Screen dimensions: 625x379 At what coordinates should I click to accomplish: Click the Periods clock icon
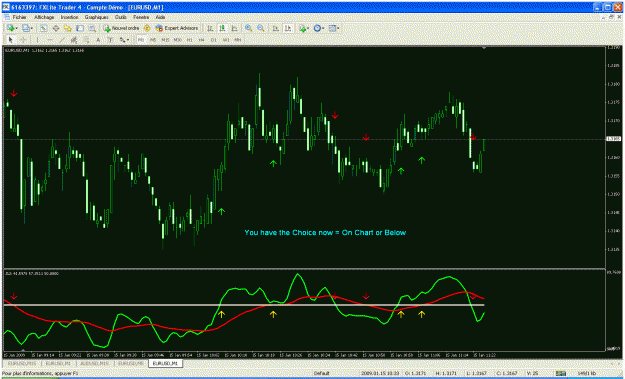(x=317, y=28)
